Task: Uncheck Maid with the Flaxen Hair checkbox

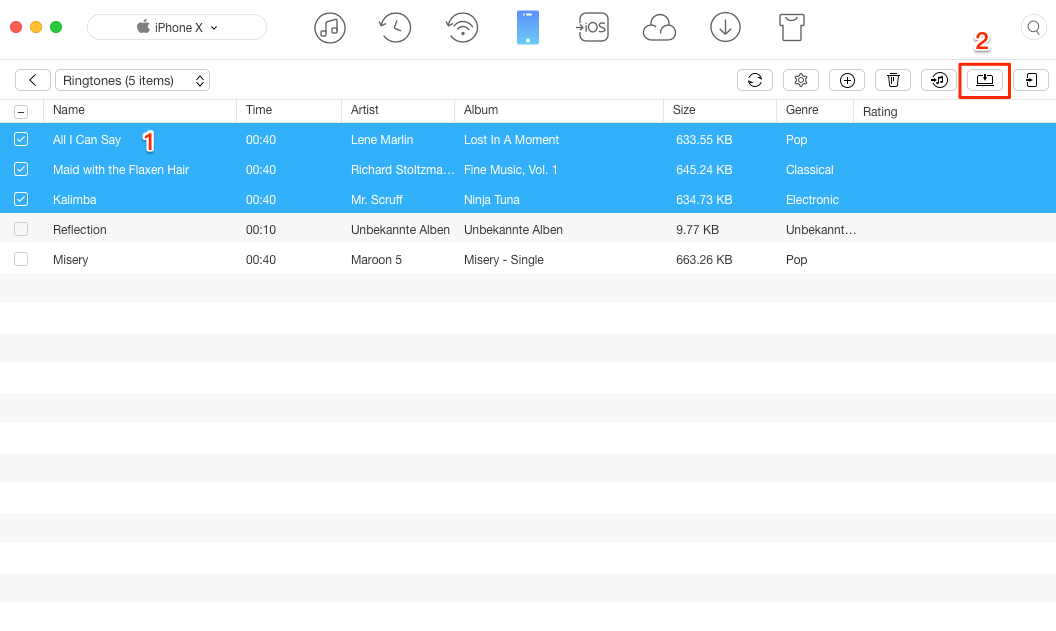Action: (21, 169)
